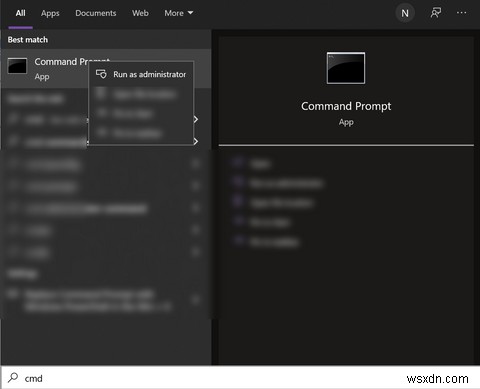This screenshot has height=389, width=480.
Task: Open the N user account avatar
Action: coord(405,13)
